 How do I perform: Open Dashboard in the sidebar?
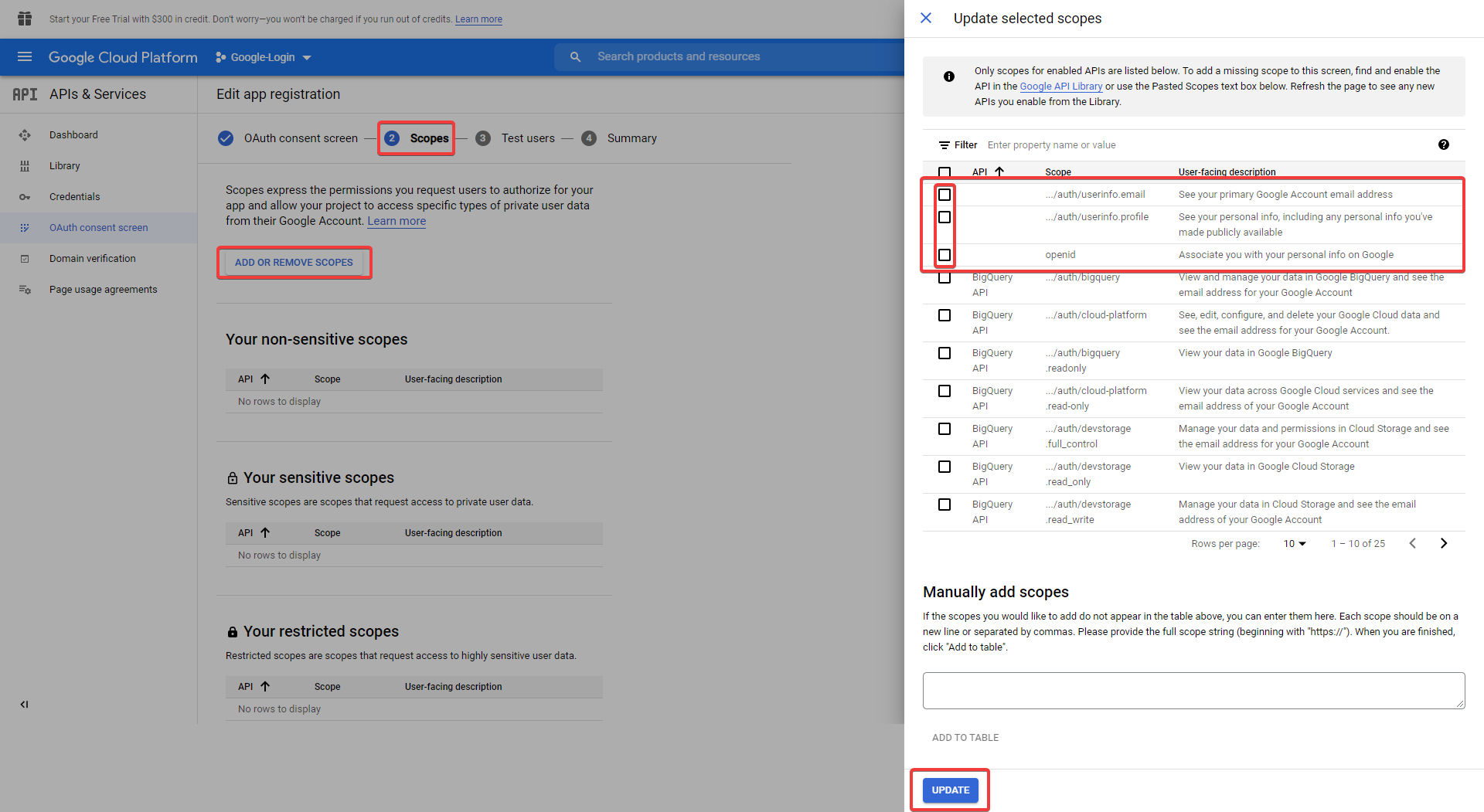click(73, 135)
